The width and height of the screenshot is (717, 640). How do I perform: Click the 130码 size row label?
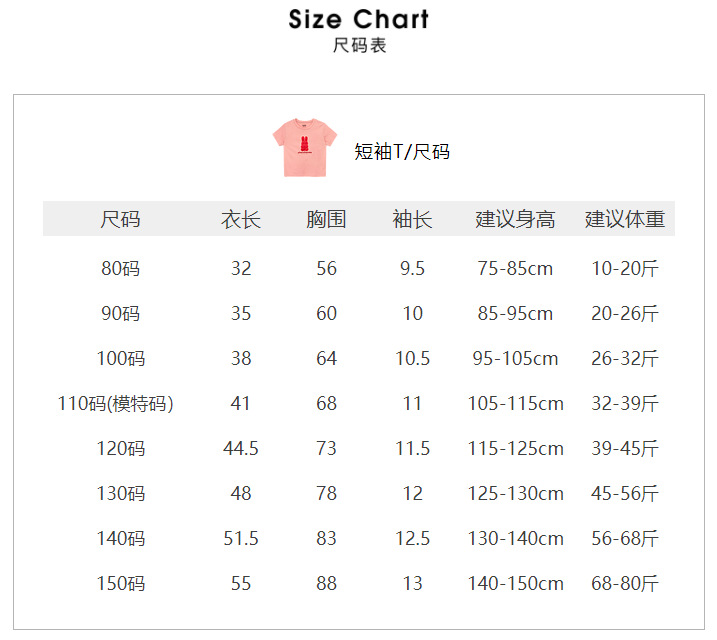[121, 494]
